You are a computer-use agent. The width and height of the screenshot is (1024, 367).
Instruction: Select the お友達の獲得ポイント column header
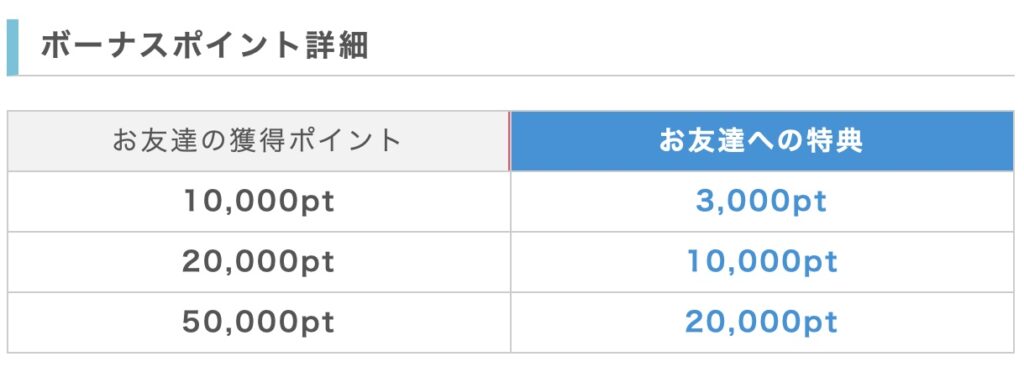pos(259,141)
